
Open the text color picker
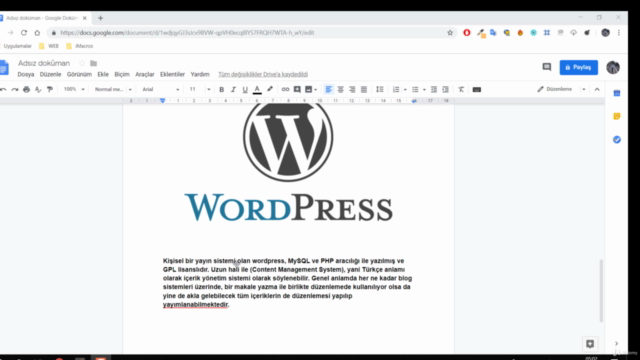click(x=257, y=89)
